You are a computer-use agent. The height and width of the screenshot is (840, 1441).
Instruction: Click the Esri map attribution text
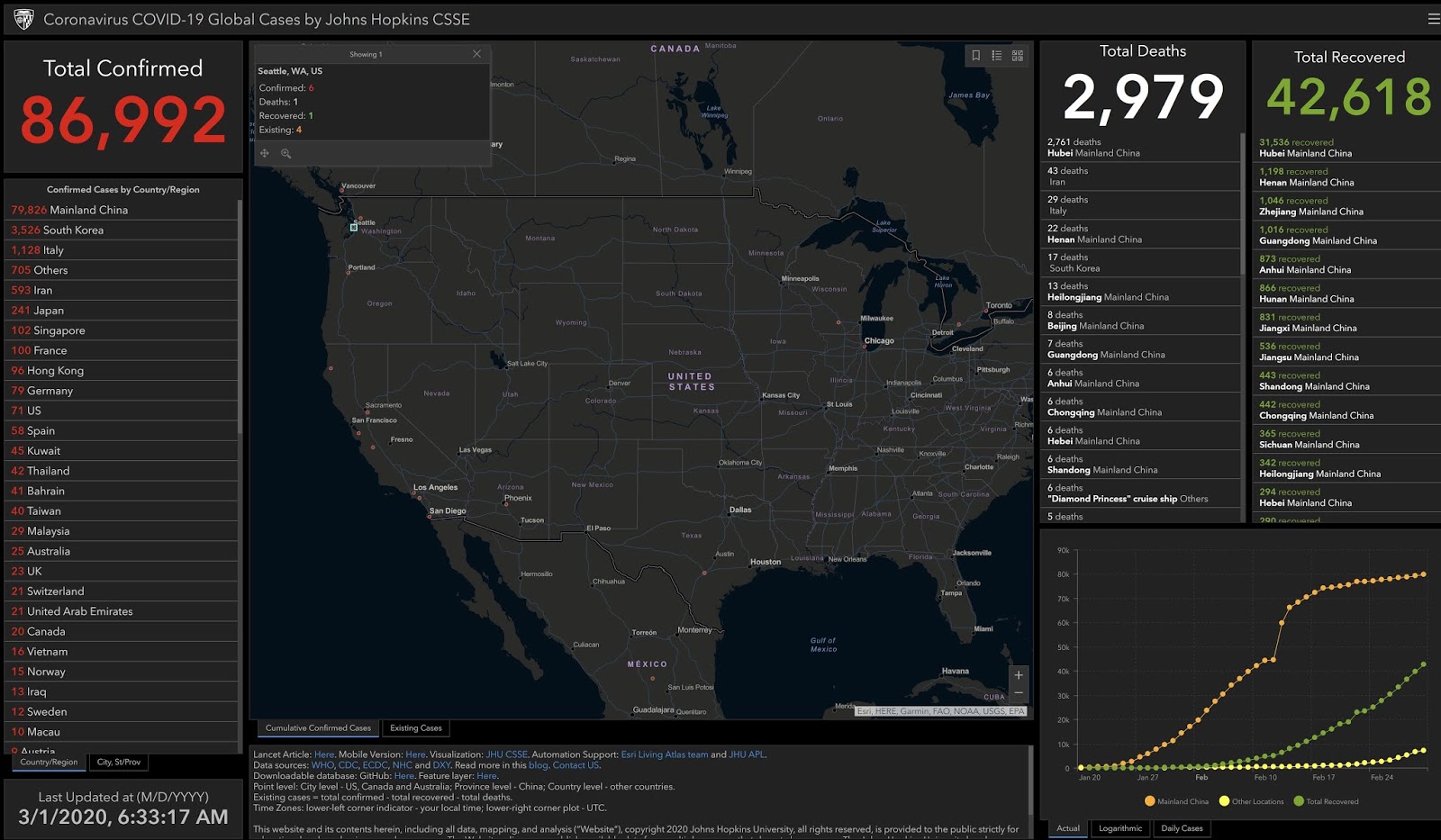click(940, 711)
